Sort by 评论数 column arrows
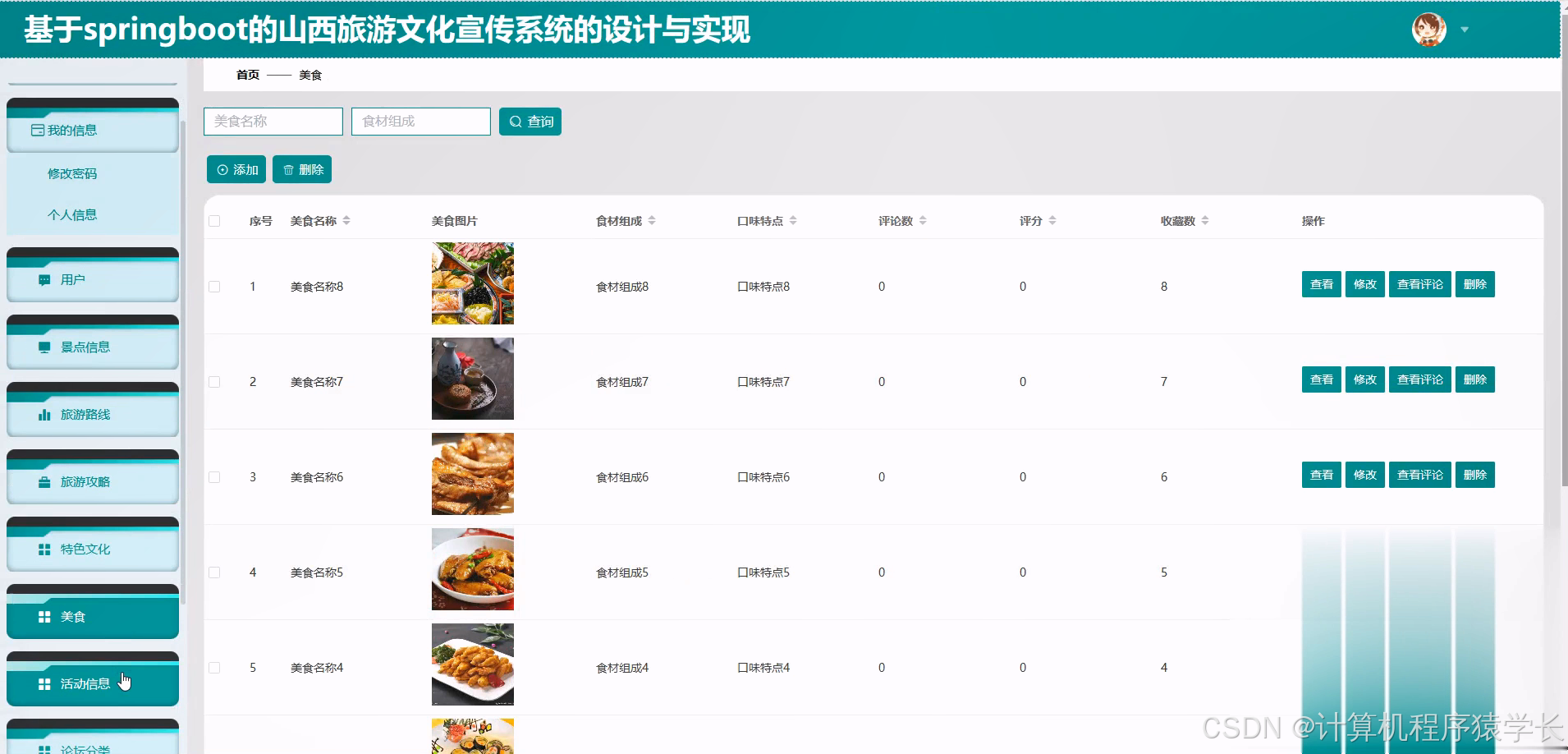 923,221
